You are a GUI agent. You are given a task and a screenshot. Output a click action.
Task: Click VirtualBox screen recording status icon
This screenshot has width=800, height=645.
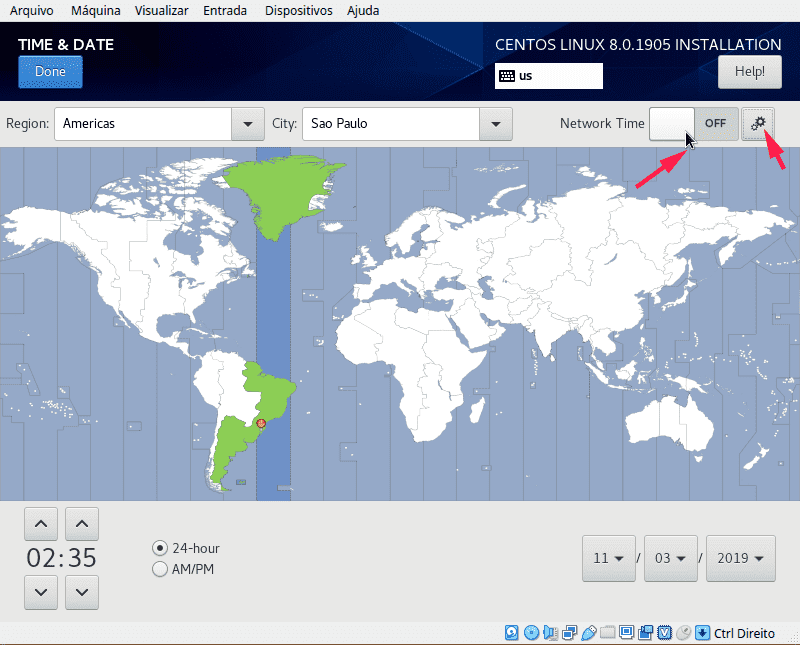tap(645, 633)
